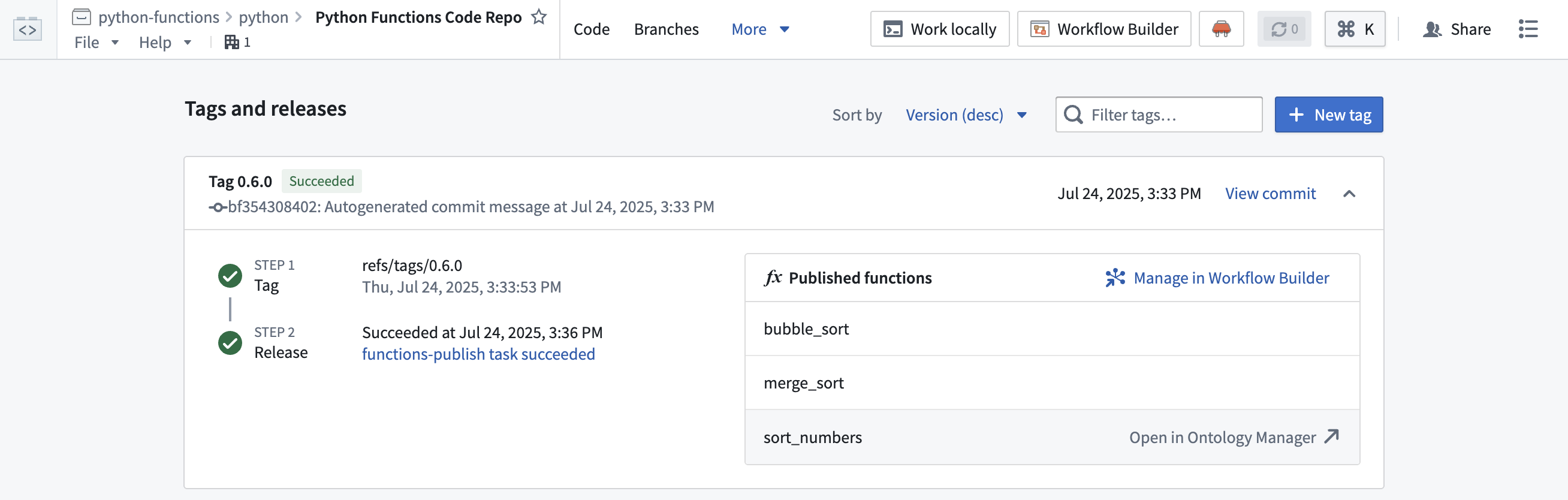Select the bubble_sort function row
Screen dimensions: 1568x500
(1052, 329)
